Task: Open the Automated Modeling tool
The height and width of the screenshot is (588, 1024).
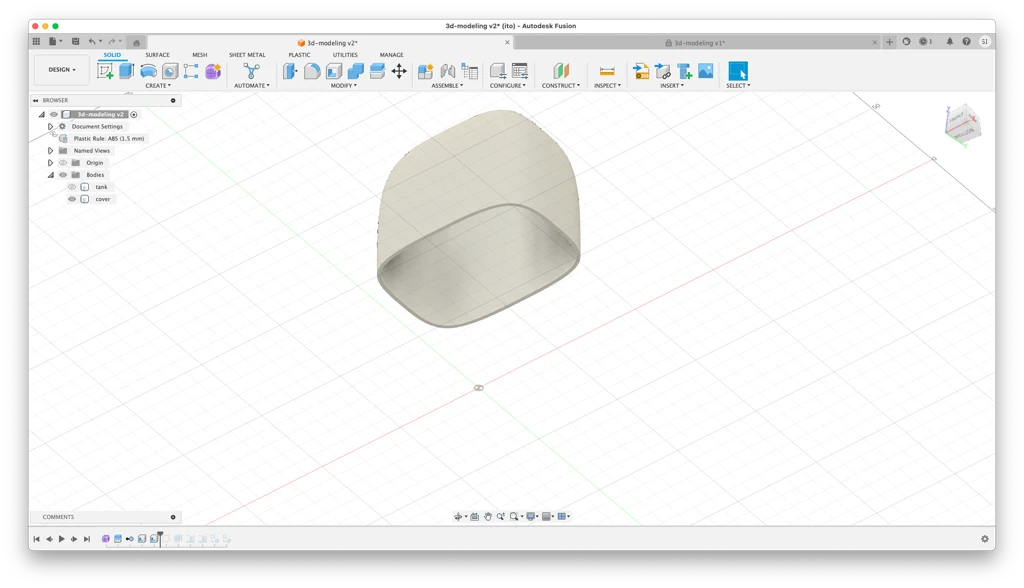Action: click(251, 71)
